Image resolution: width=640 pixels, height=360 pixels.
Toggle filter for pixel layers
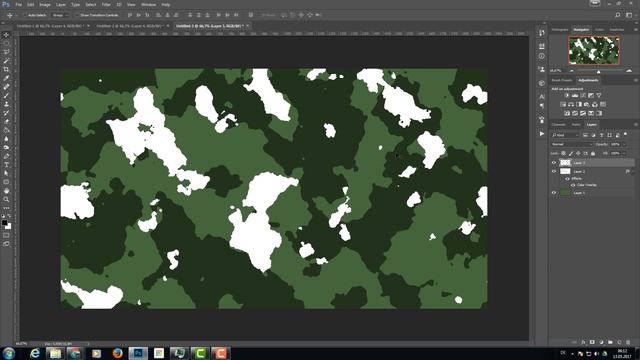click(x=585, y=135)
